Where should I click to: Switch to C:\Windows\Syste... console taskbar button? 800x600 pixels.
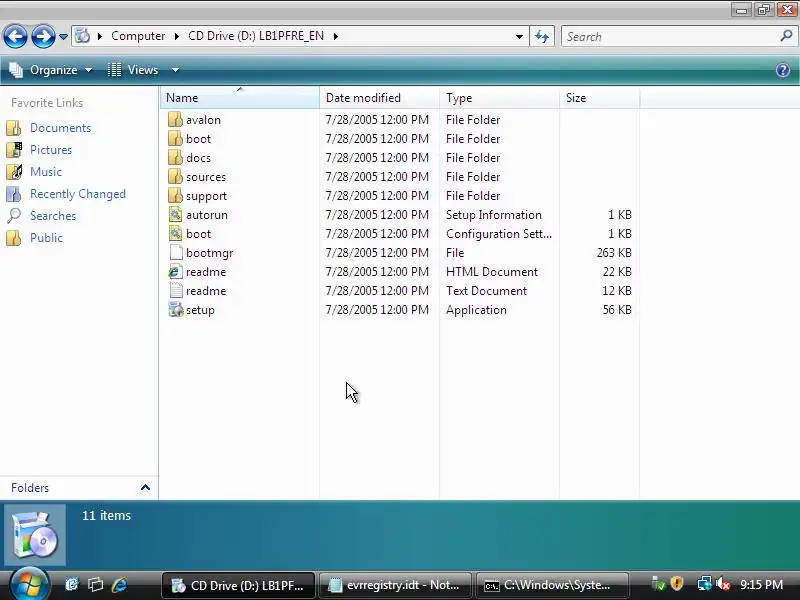(552, 585)
